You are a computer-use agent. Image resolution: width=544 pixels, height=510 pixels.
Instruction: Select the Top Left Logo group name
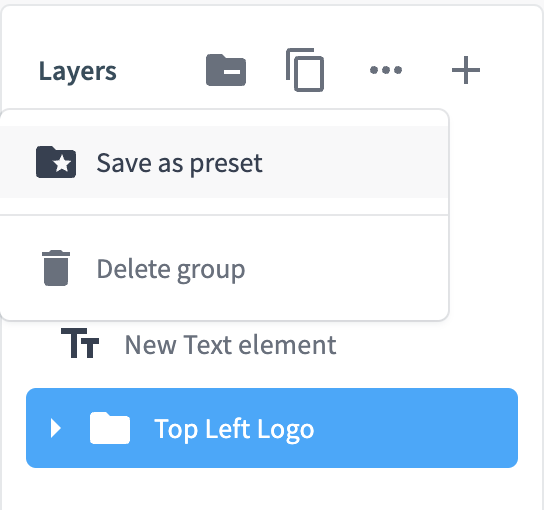click(x=234, y=429)
